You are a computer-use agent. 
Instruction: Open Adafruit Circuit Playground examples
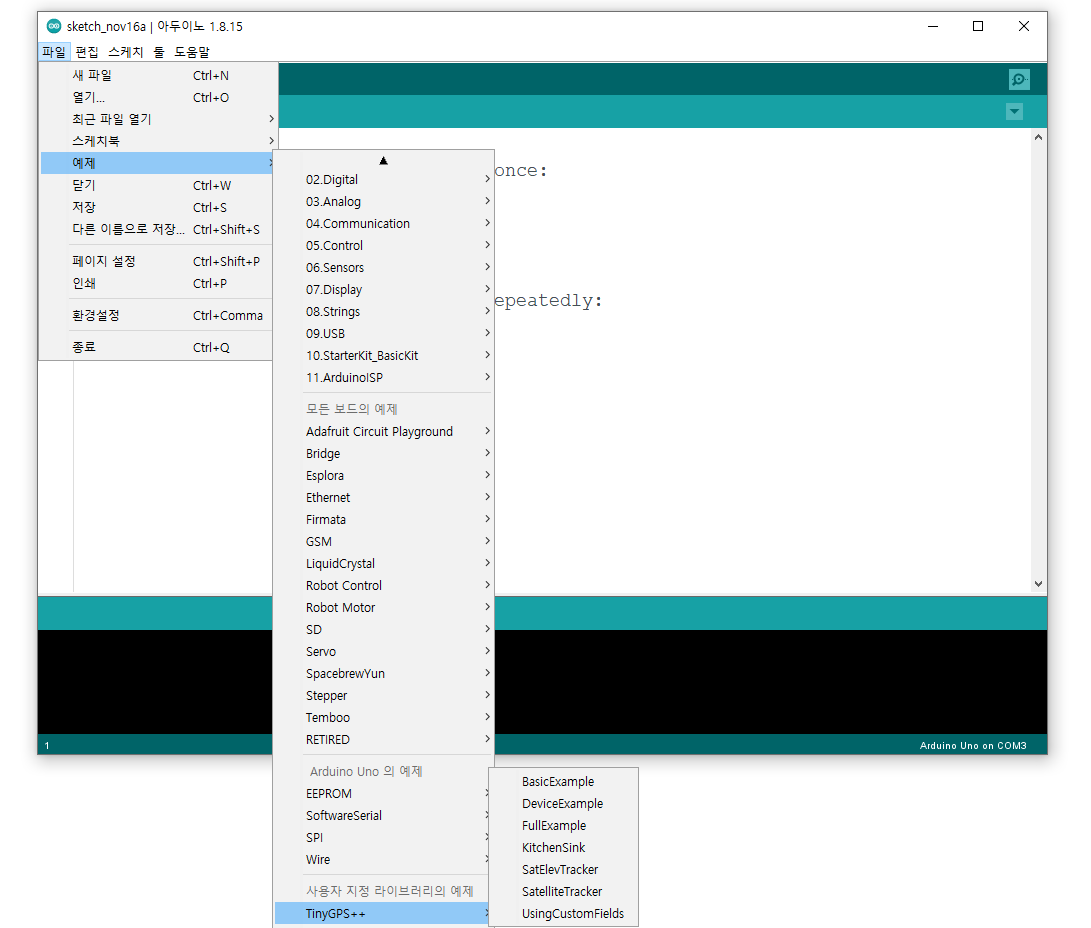coord(384,432)
